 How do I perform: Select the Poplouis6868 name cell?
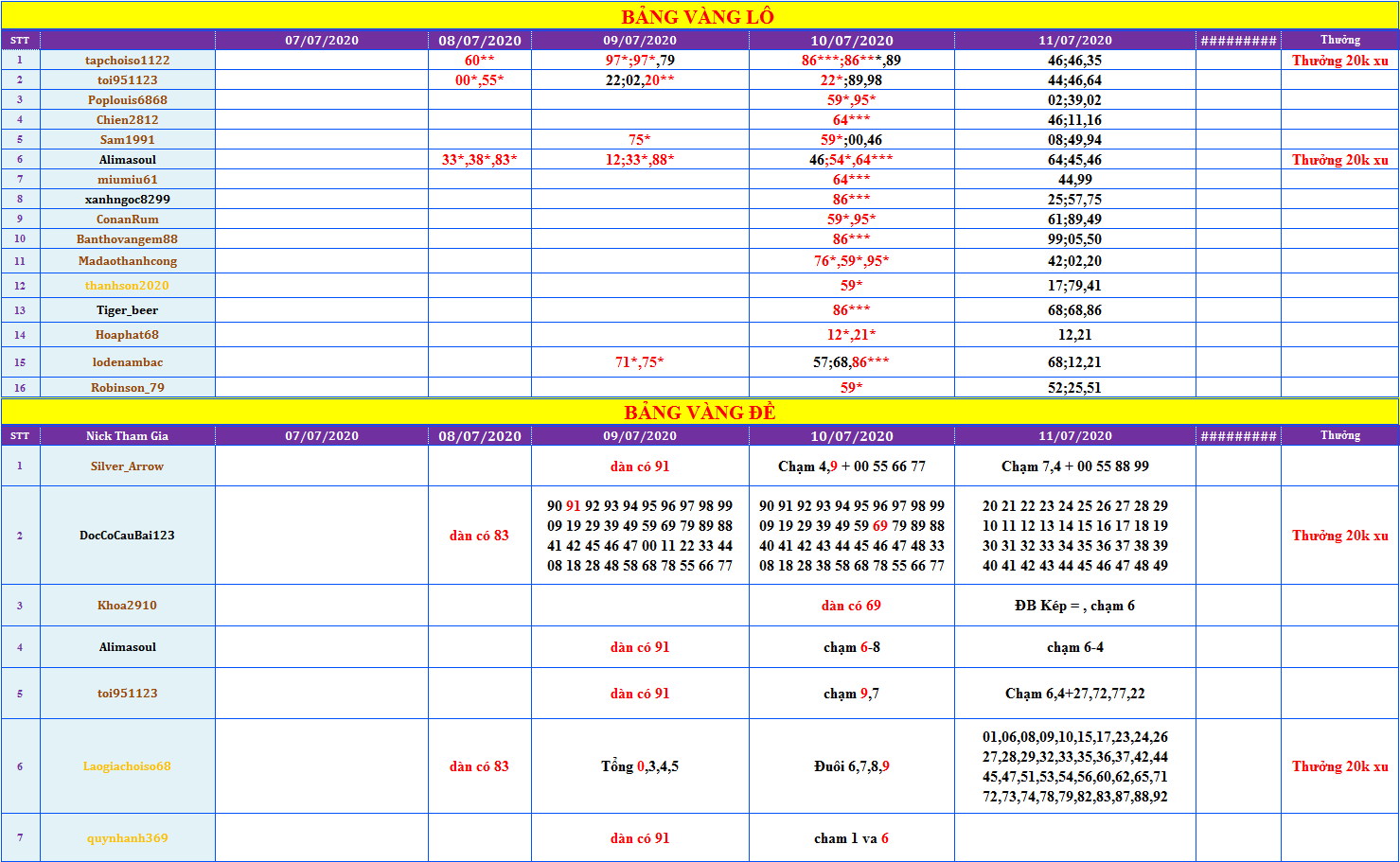128,100
